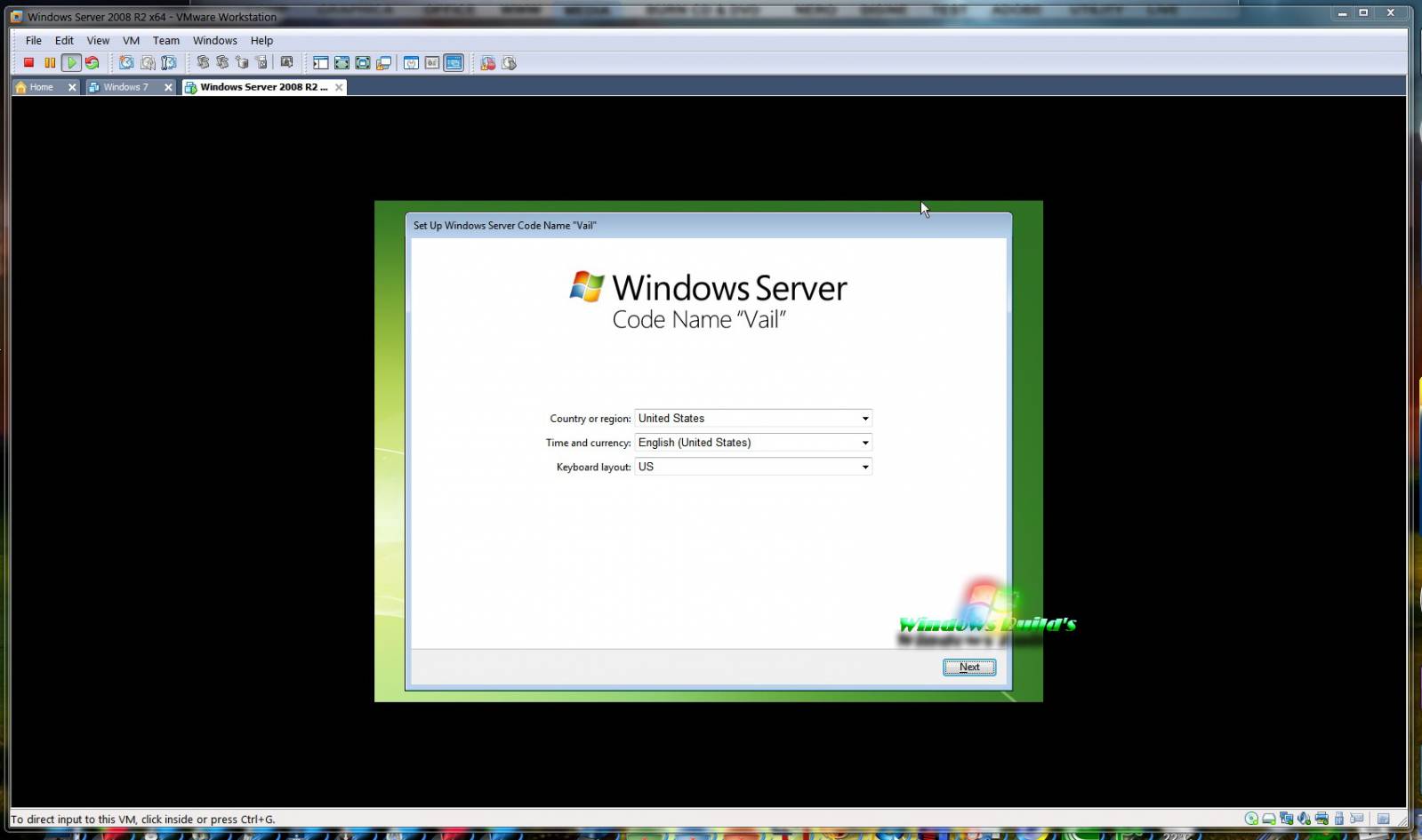
Task: Click Next in the Vail setup dialog
Action: pyautogui.click(x=969, y=668)
